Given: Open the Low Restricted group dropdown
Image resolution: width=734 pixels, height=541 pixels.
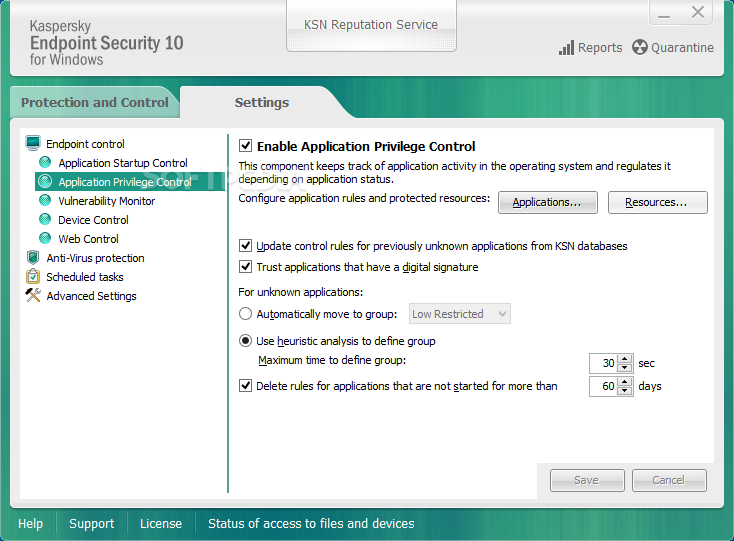Looking at the screenshot, I should [460, 314].
